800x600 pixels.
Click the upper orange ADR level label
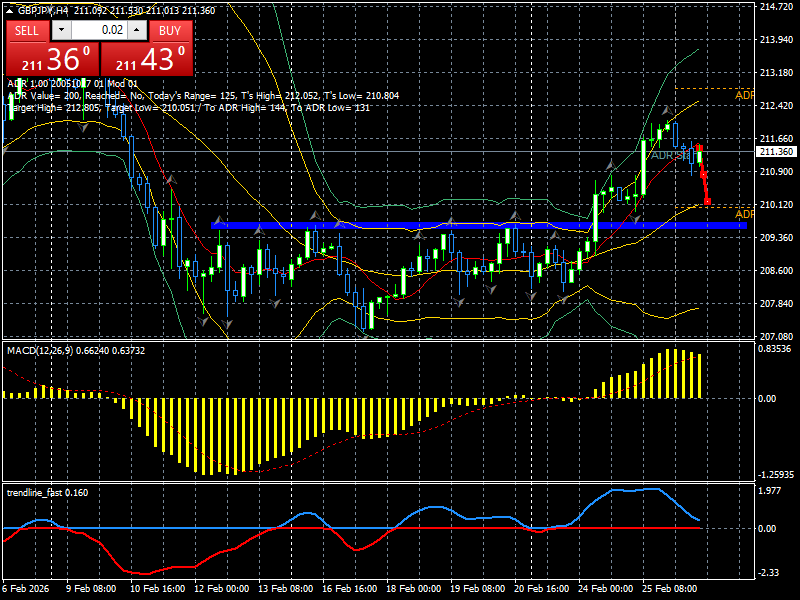(x=744, y=95)
